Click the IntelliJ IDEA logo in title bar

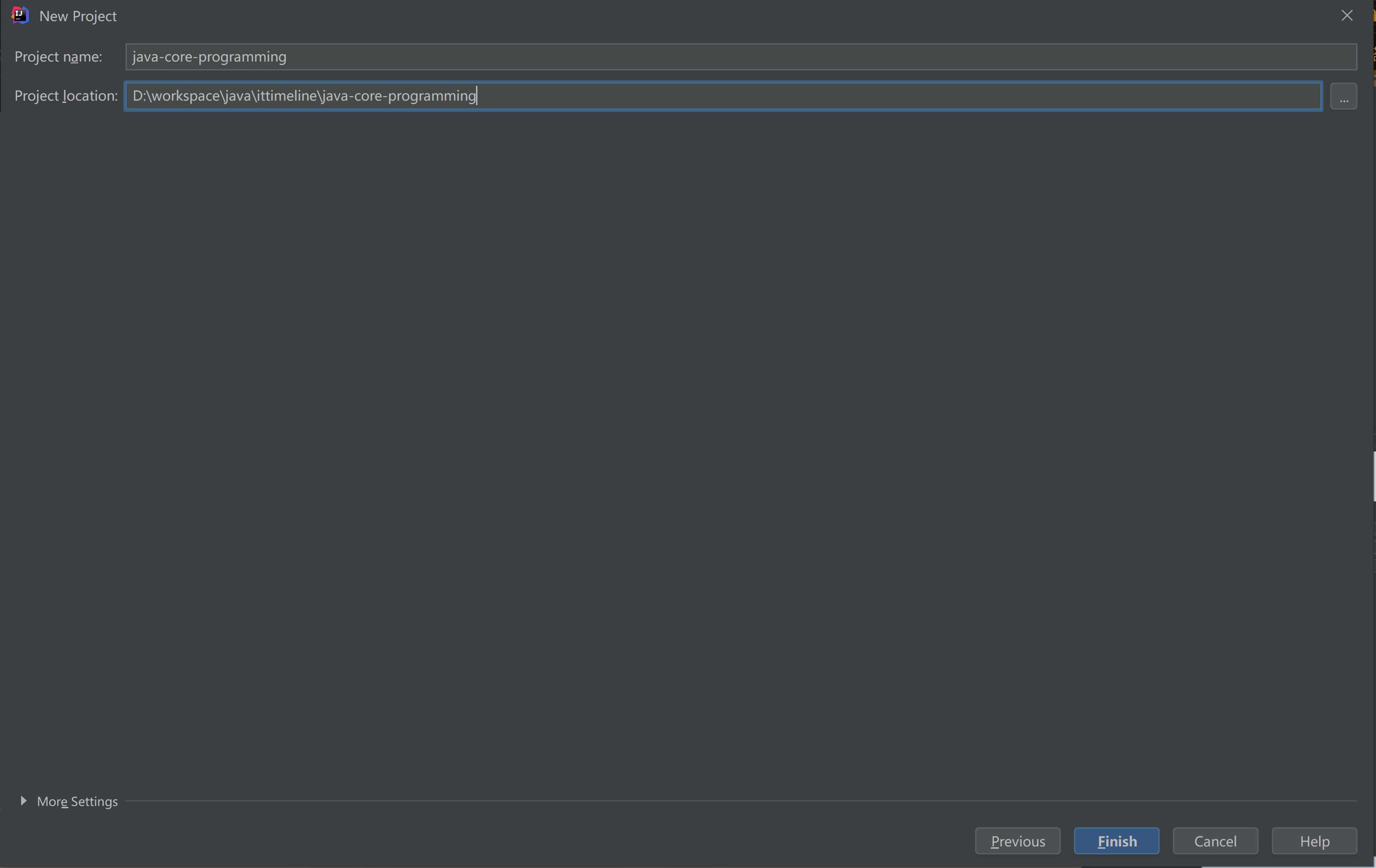coord(20,15)
